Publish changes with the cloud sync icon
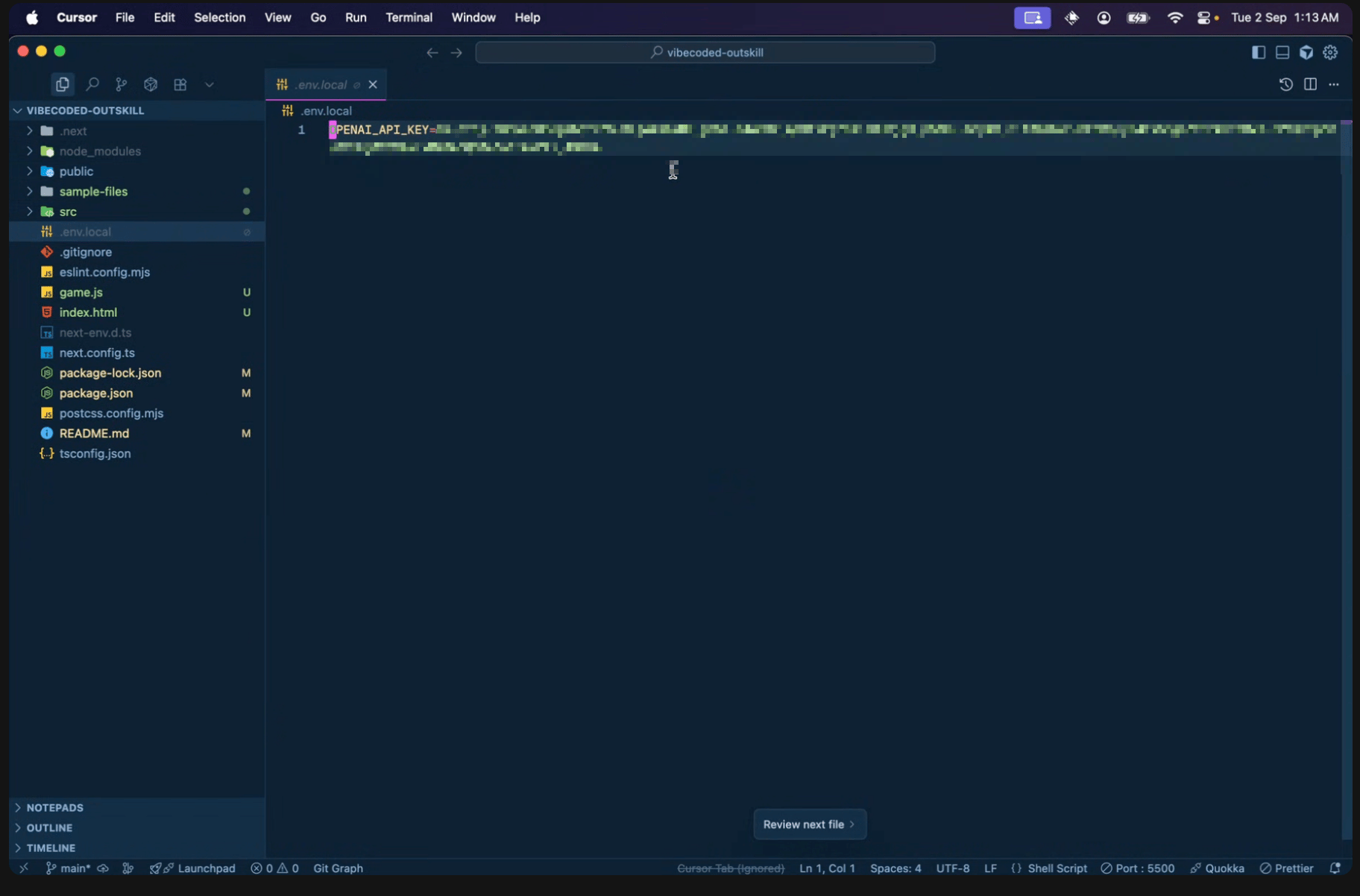Image resolution: width=1360 pixels, height=896 pixels. point(103,868)
